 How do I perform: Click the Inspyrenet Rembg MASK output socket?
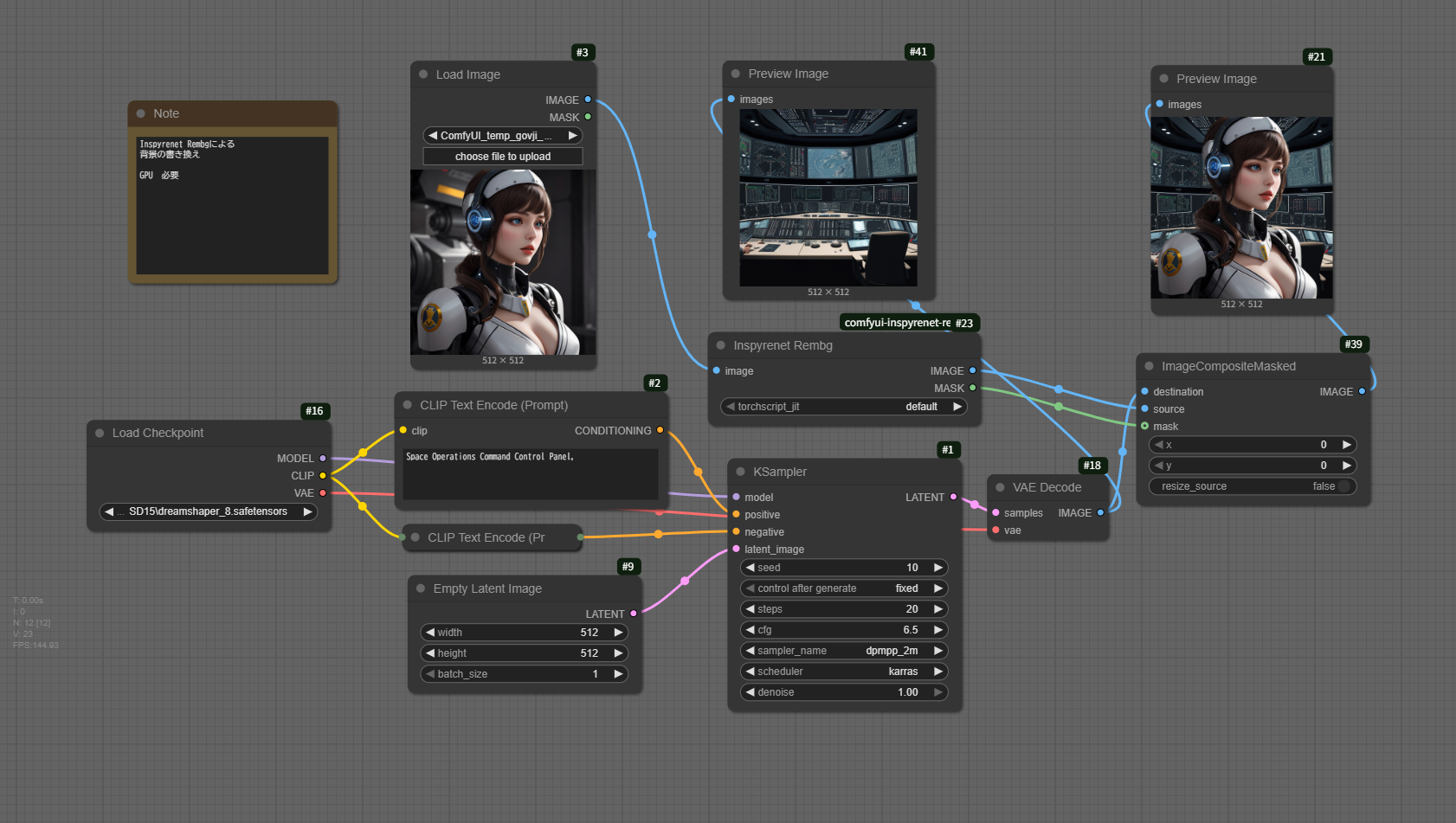972,389
